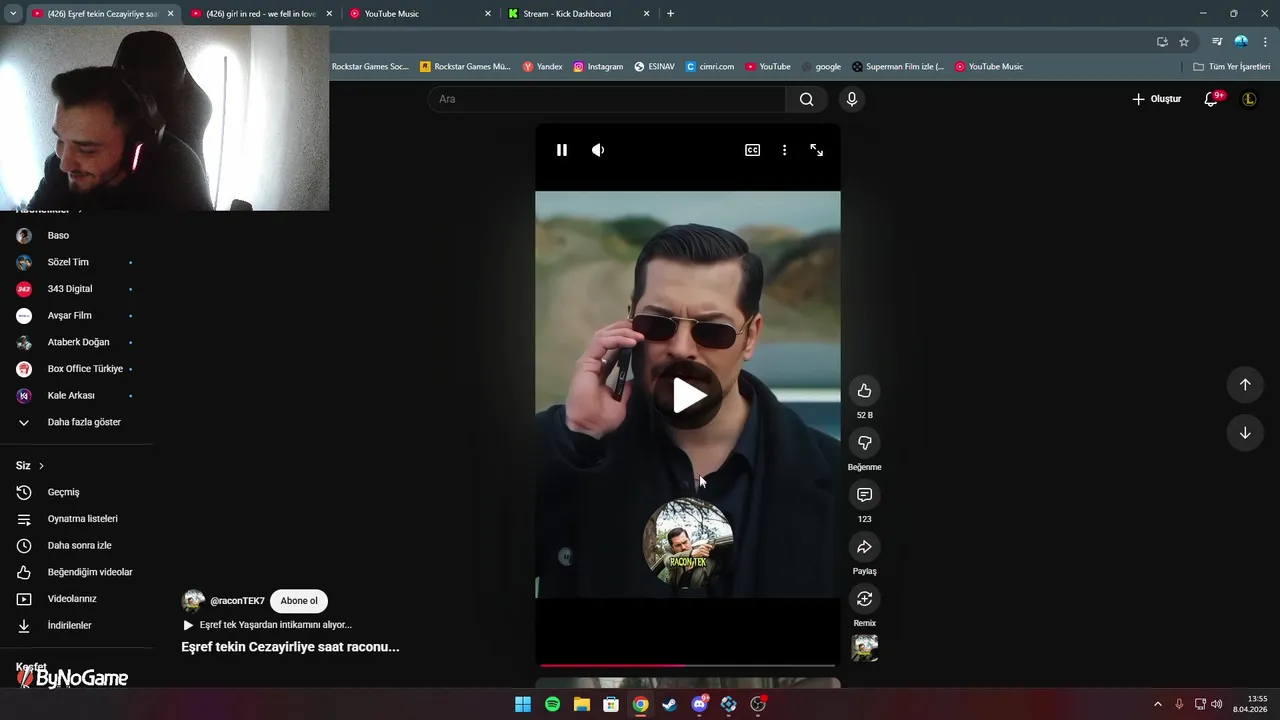Viewport: 1280px width, 720px height.
Task: Open the @raconTEK7 channel link
Action: (x=237, y=601)
